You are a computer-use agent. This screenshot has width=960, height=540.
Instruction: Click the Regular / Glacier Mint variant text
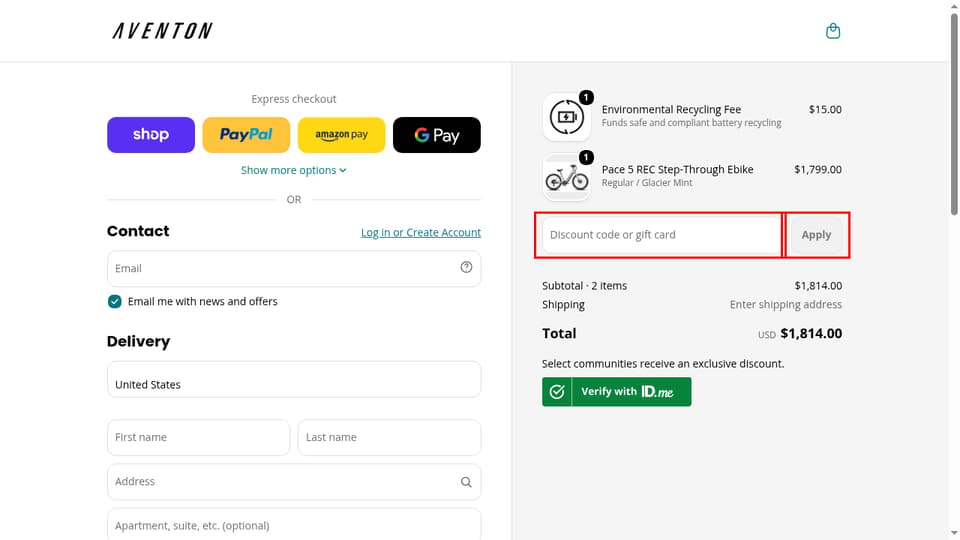[x=647, y=183]
